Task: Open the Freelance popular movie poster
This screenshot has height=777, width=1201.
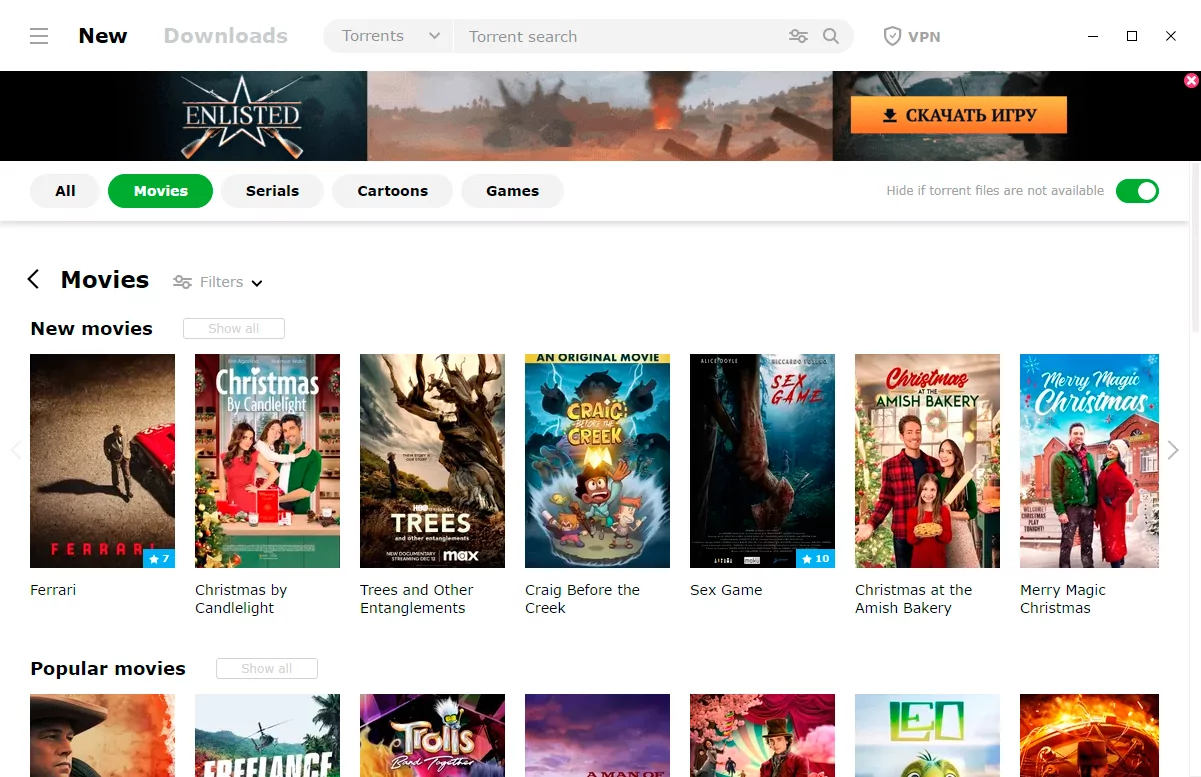Action: click(x=267, y=735)
